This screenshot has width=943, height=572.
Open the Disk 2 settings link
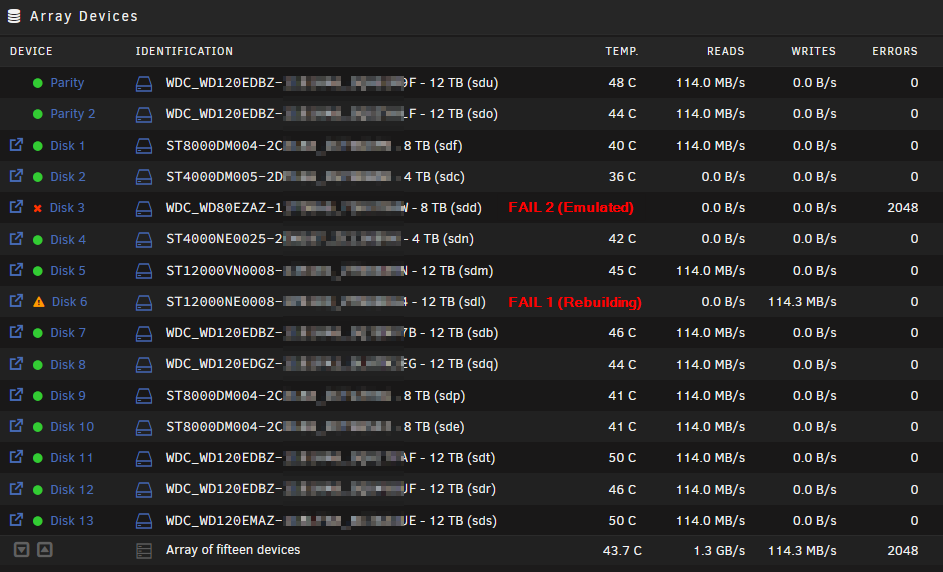coord(68,177)
